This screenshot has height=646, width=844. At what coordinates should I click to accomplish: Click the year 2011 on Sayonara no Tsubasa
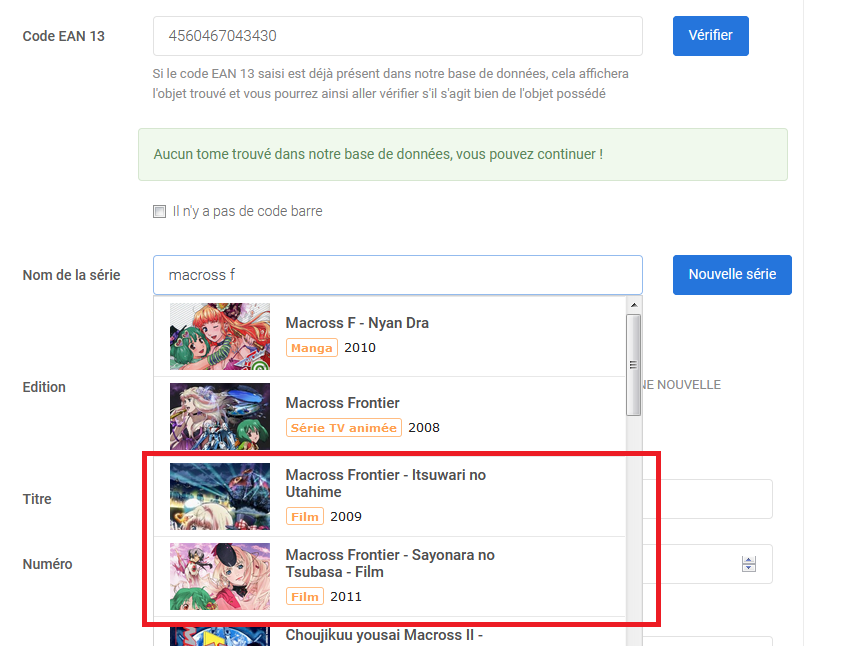346,596
